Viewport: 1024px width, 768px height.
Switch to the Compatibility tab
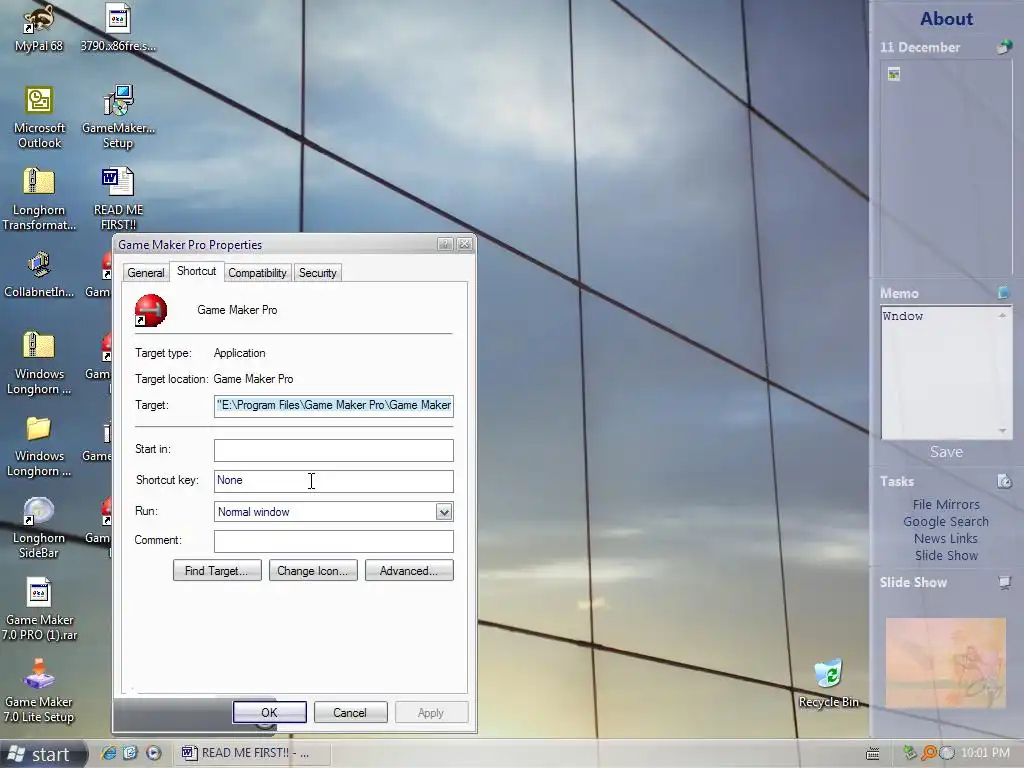click(257, 273)
